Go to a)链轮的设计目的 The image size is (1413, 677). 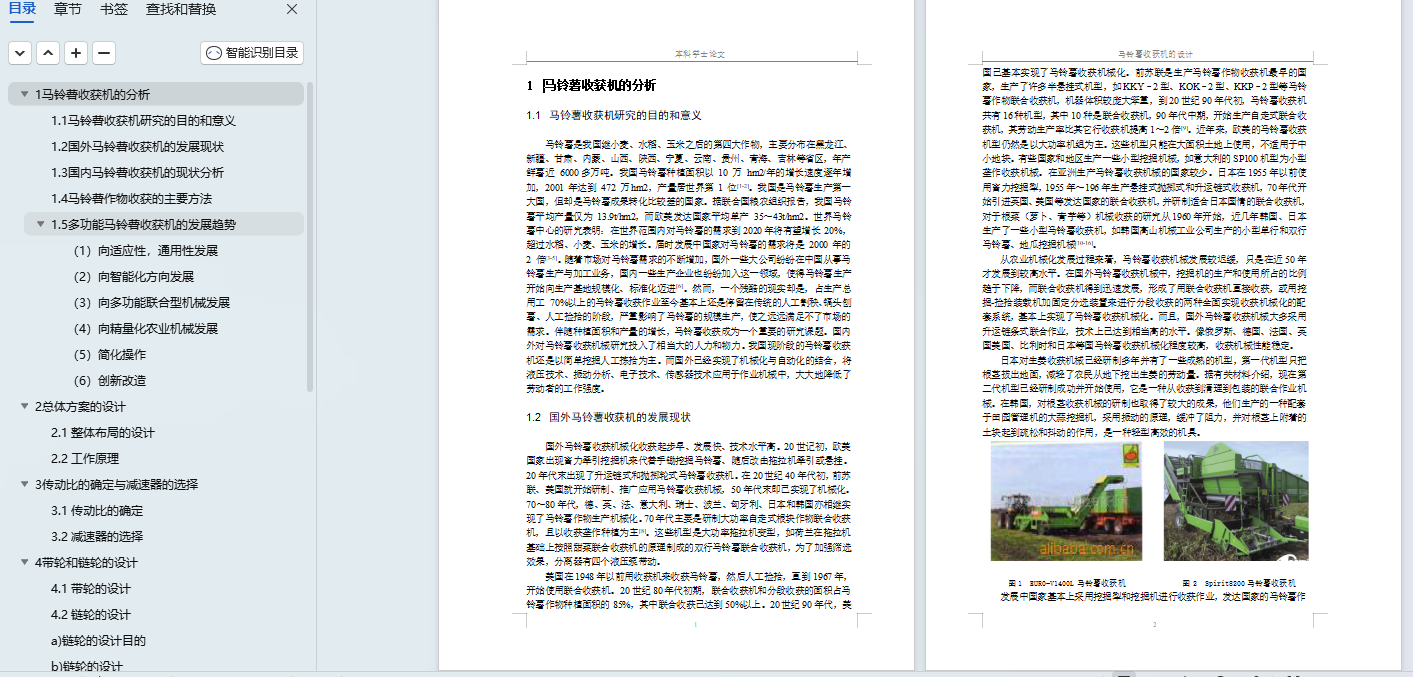98,641
